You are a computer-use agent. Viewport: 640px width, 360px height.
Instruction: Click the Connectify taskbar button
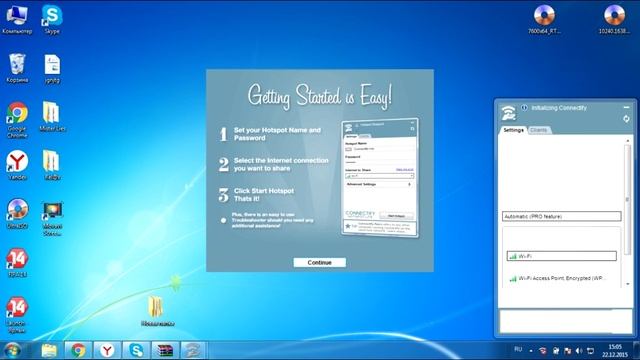193,350
